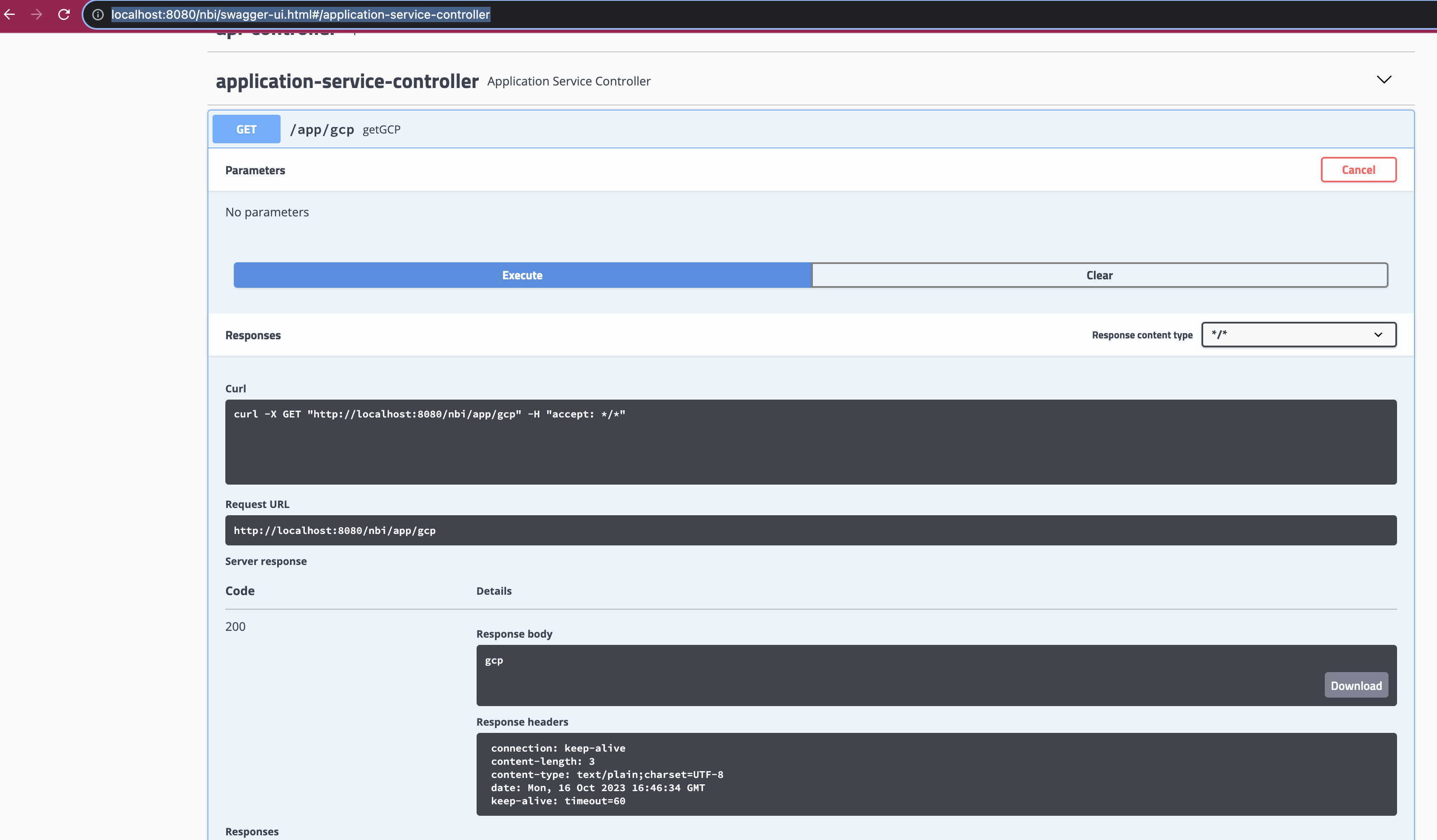Clear the executed request results
Screen dimensions: 1437x840
click(1099, 275)
